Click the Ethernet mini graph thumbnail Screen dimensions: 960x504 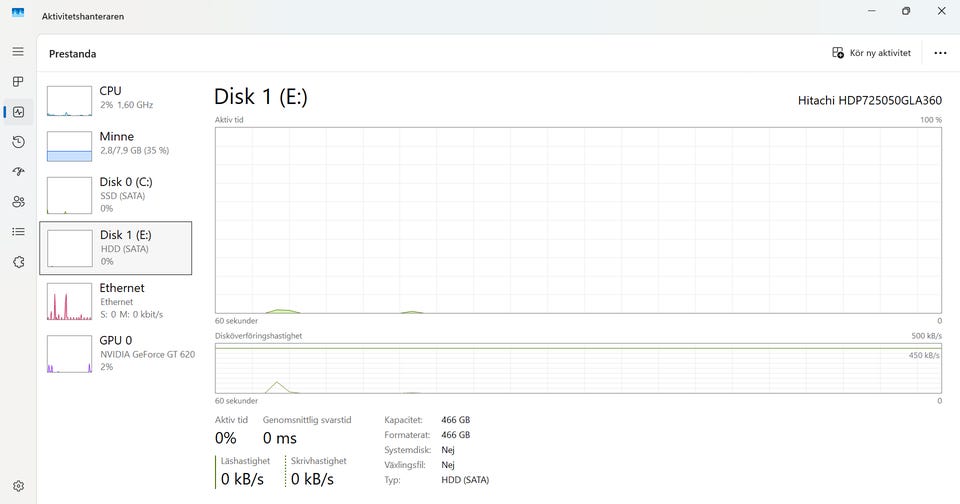click(x=69, y=302)
